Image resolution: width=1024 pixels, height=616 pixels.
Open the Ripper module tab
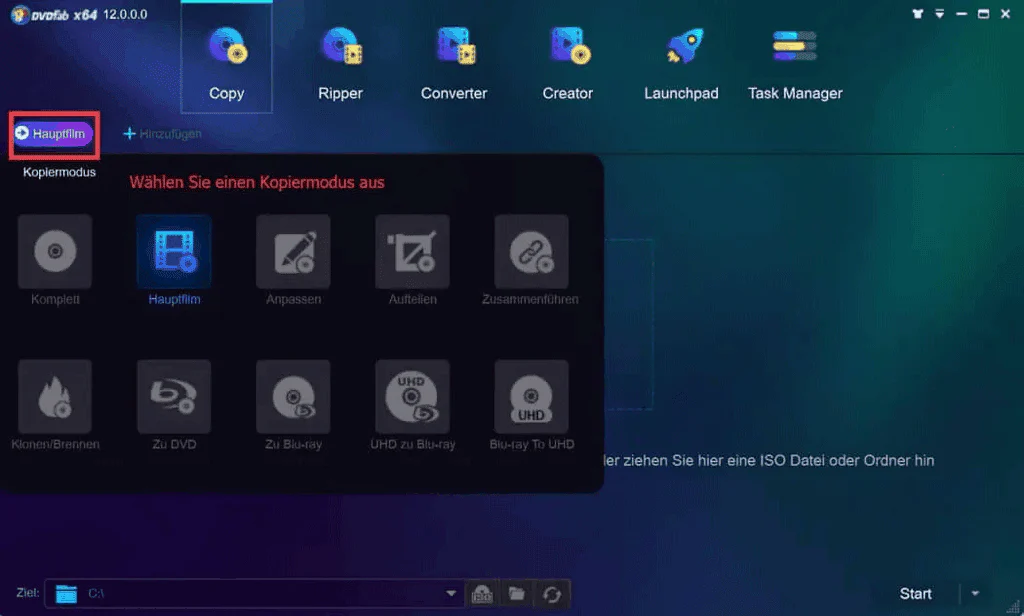coord(340,62)
